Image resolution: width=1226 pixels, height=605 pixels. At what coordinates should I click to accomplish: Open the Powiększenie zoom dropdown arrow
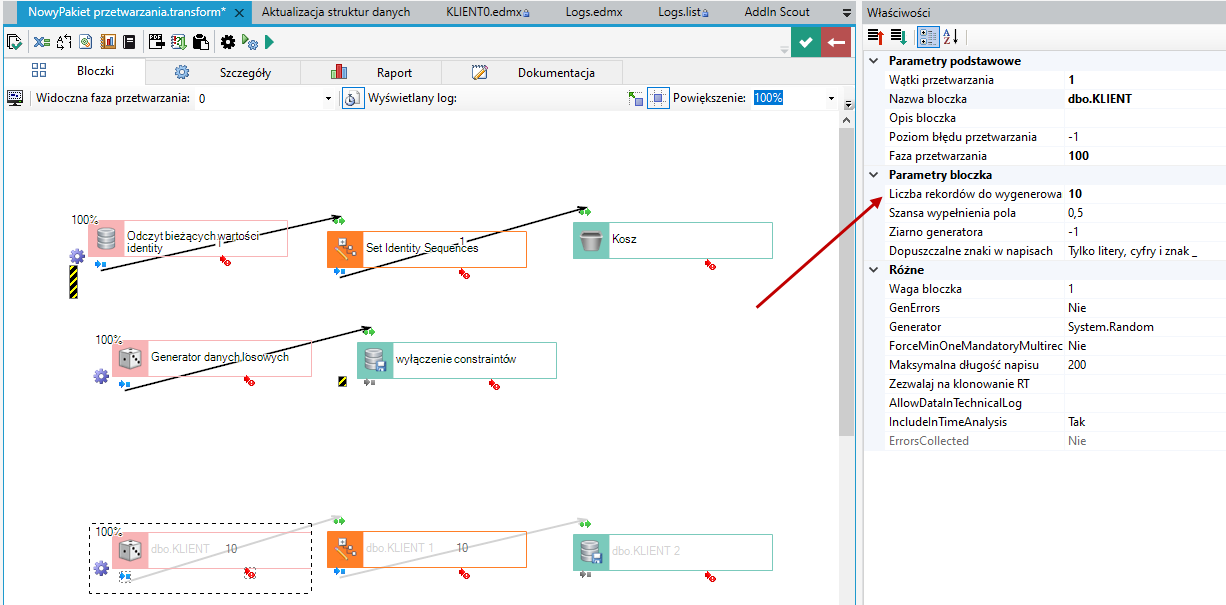tap(830, 99)
